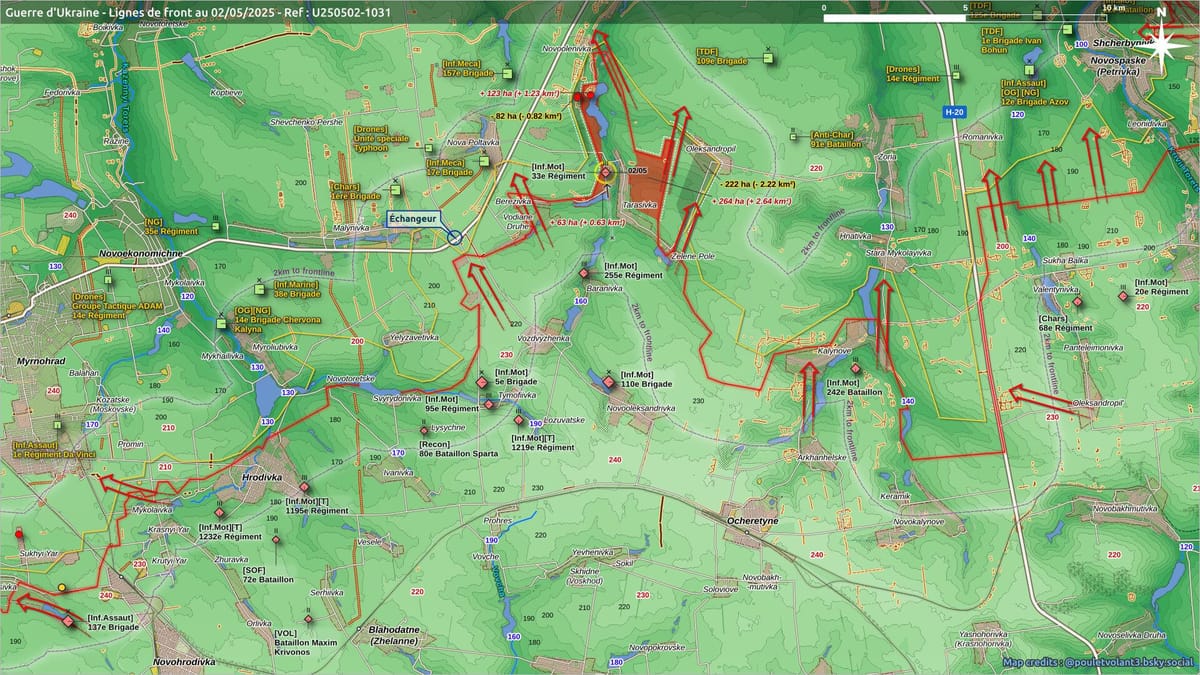The image size is (1200, 675).
Task: Click the 137e Brigade assault diamond marker
Action: [x=68, y=622]
